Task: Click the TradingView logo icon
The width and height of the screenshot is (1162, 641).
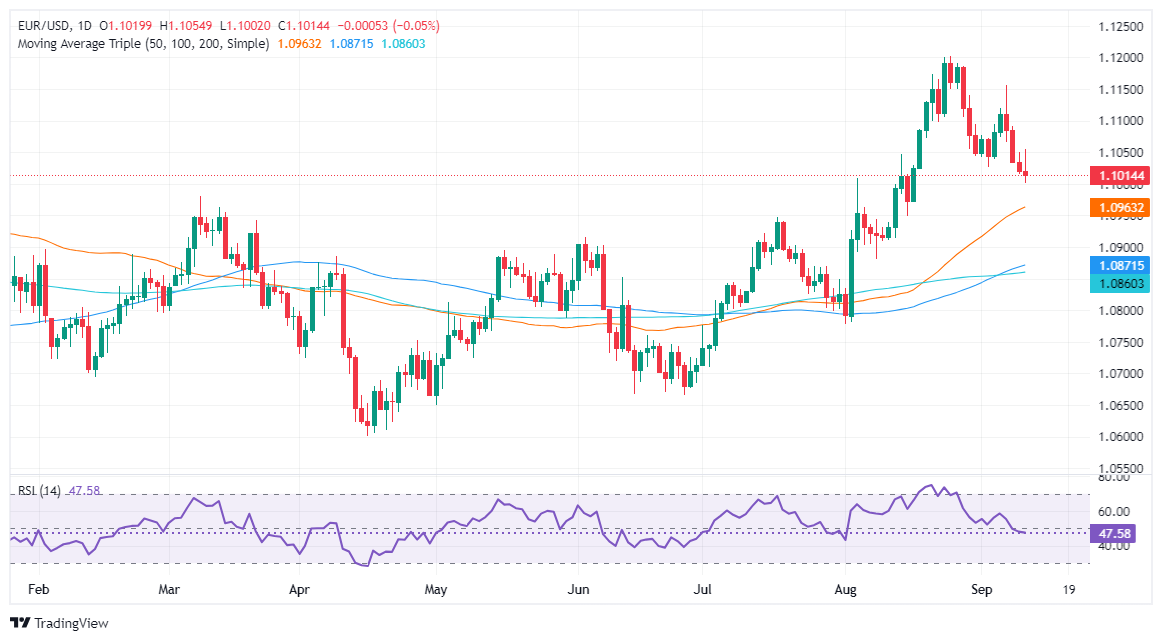Action: tap(20, 623)
